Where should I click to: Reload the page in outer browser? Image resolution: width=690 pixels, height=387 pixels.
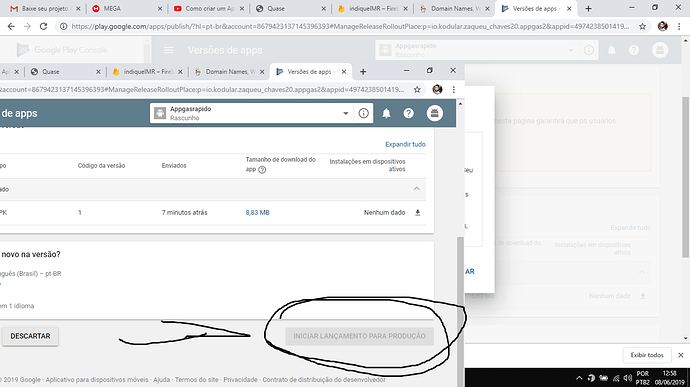(43, 26)
